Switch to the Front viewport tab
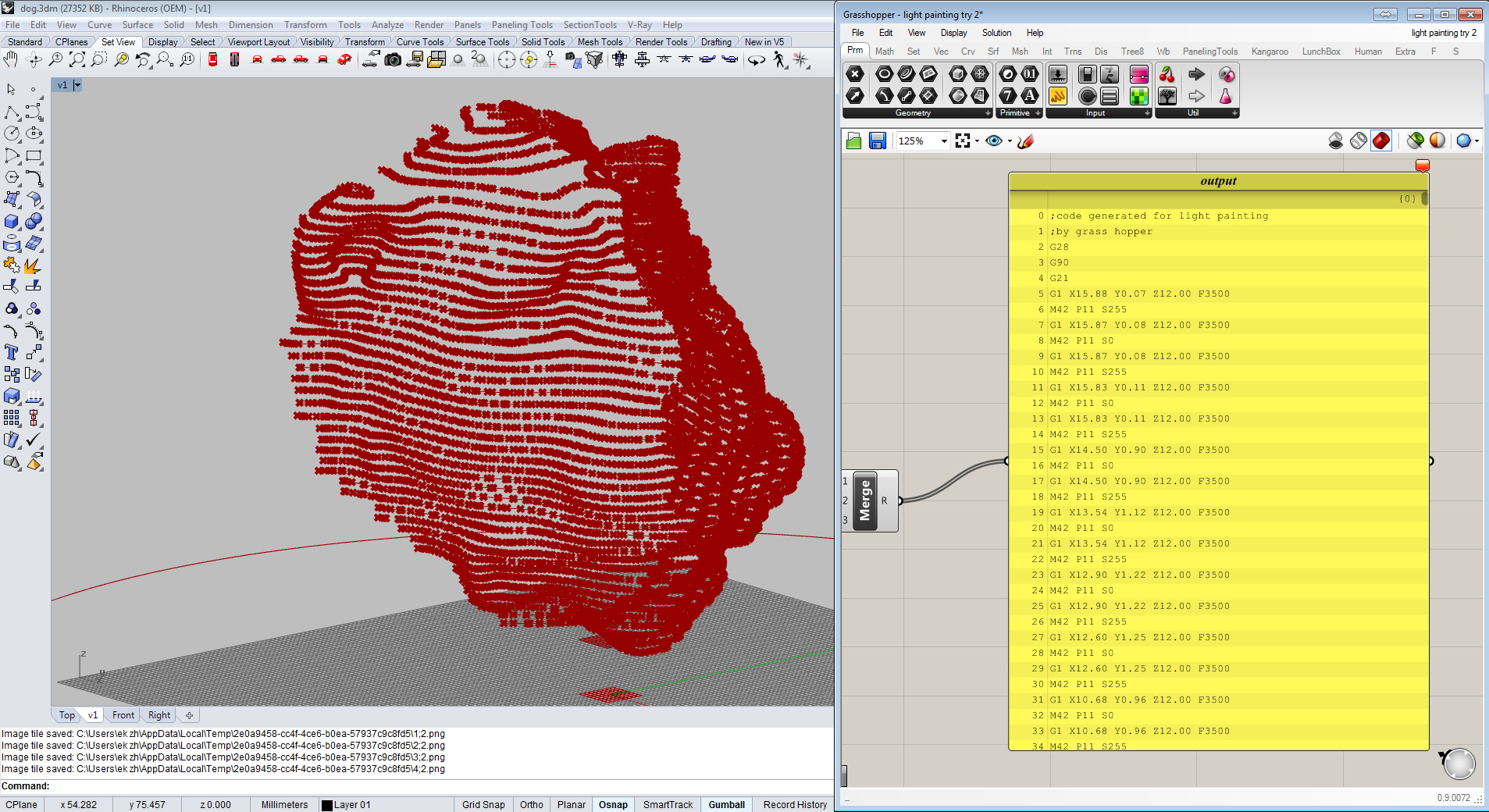The image size is (1489, 812). pyautogui.click(x=123, y=715)
